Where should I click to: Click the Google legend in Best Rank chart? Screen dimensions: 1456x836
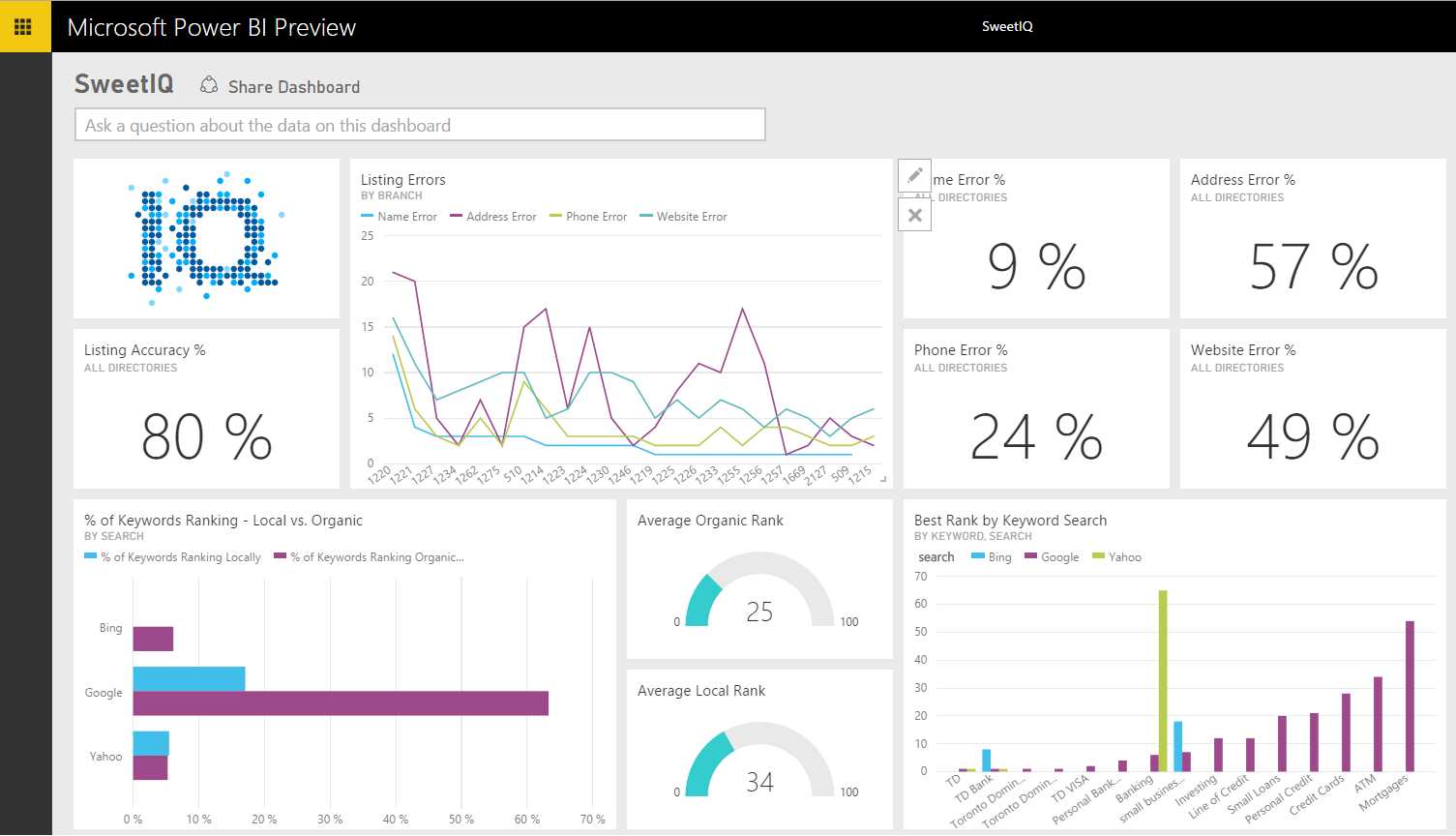tap(1052, 557)
